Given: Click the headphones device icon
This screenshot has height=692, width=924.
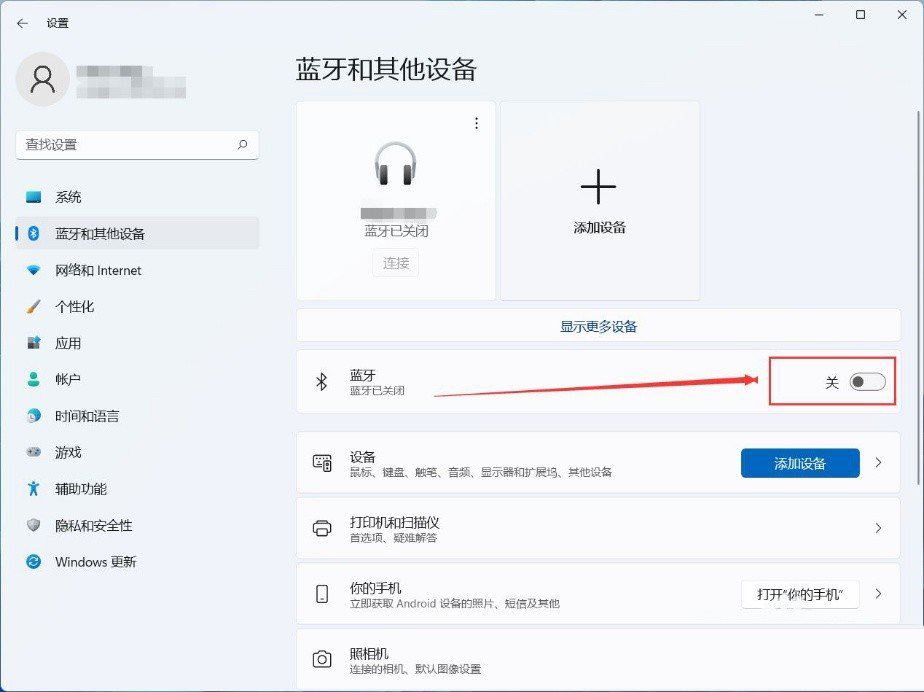Looking at the screenshot, I should tap(395, 164).
